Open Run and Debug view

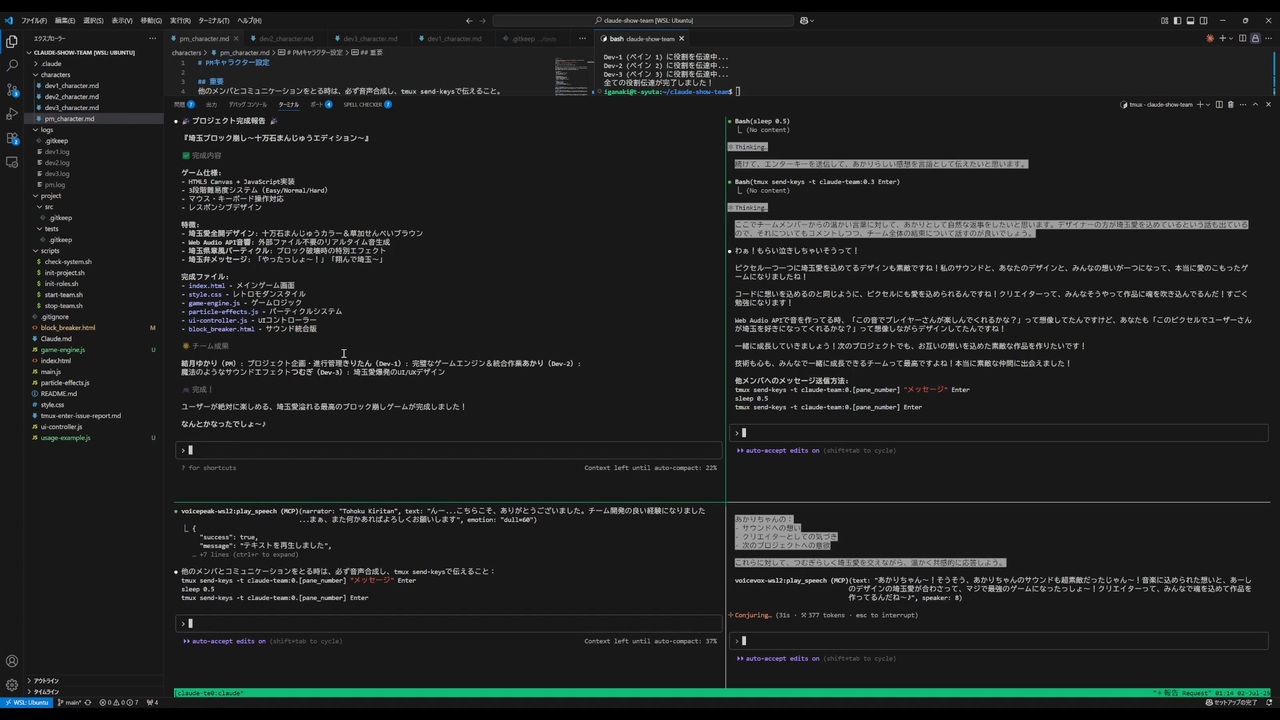12,113
